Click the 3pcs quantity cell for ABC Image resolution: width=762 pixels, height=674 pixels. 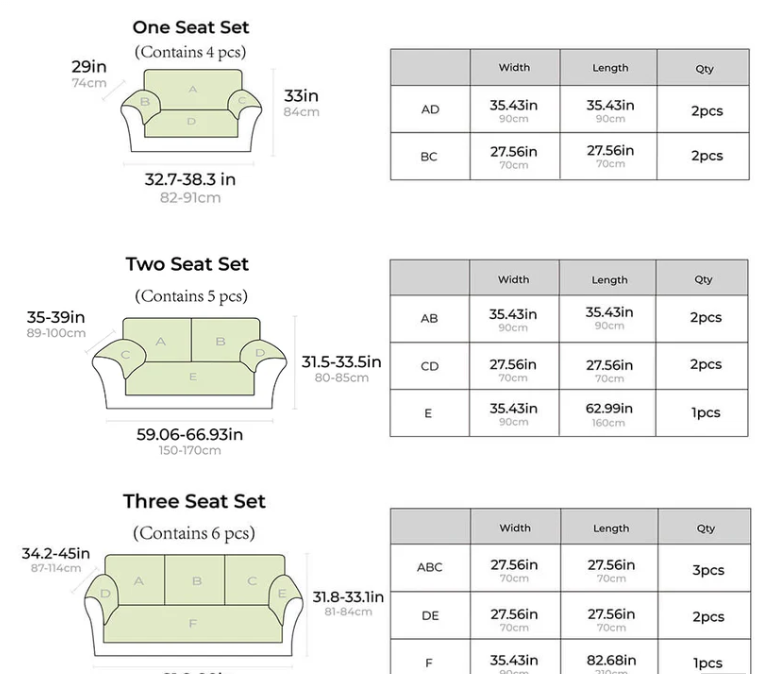pos(708,570)
